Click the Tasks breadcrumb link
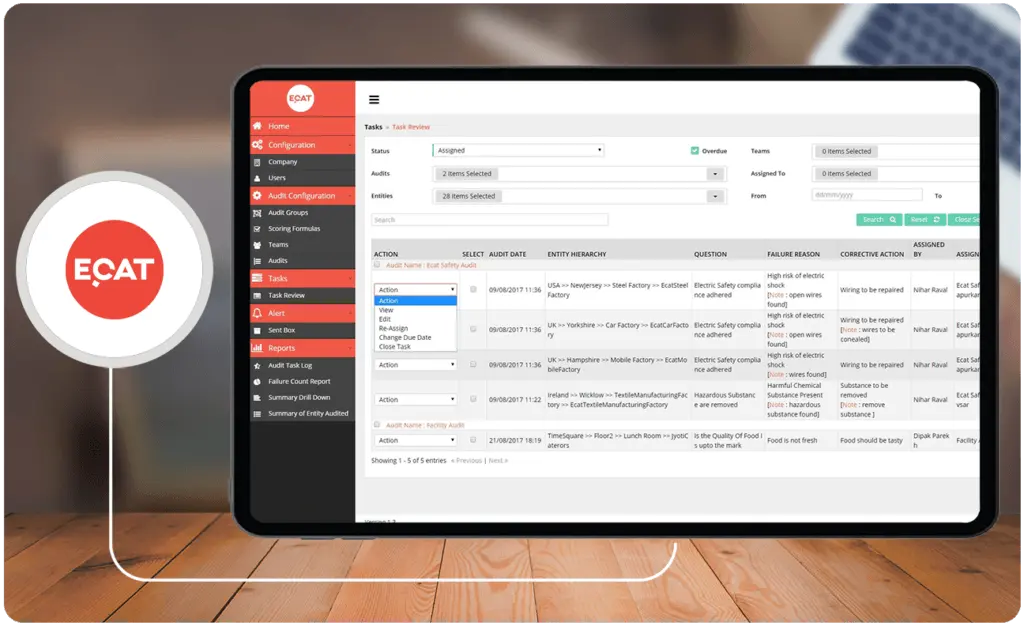Screen dimensions: 1024x626 [373, 127]
